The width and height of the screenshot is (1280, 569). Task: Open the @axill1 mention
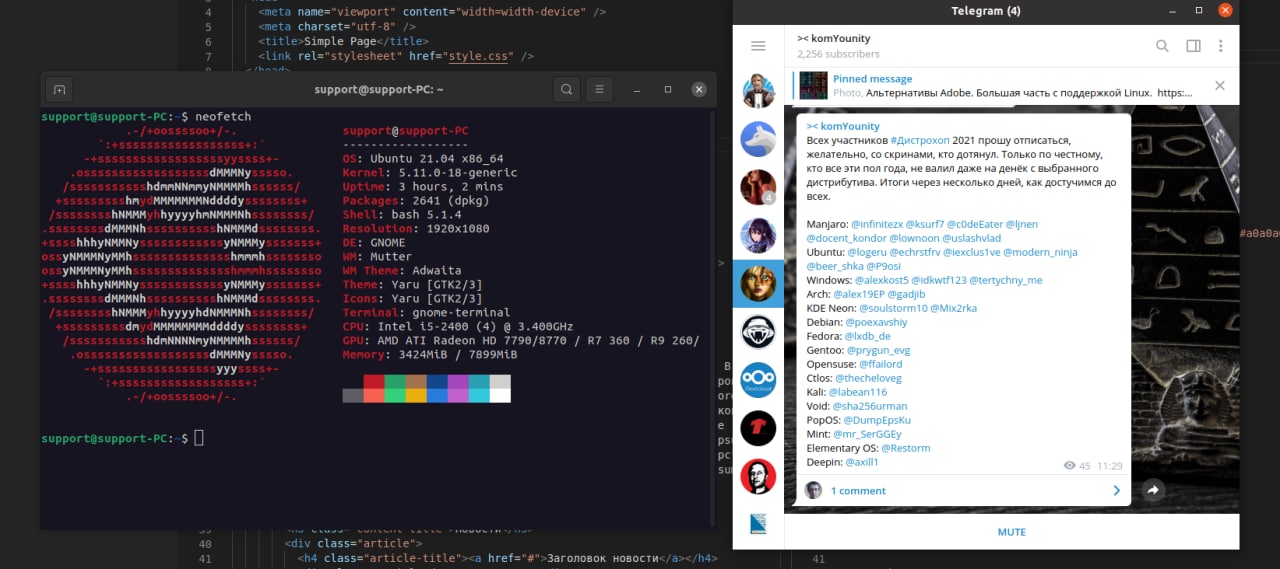coord(862,462)
